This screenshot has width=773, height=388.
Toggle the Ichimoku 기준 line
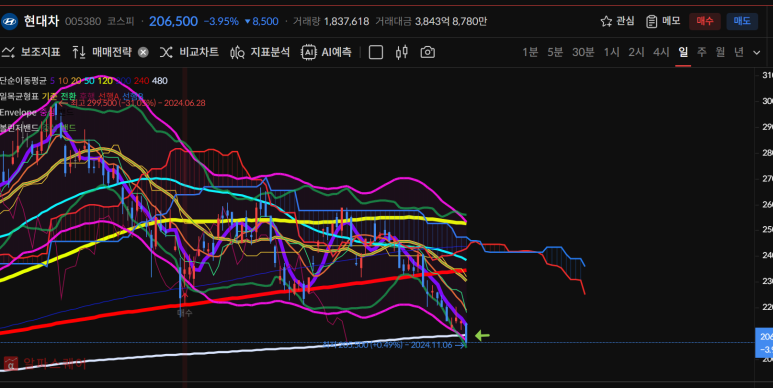(49, 96)
